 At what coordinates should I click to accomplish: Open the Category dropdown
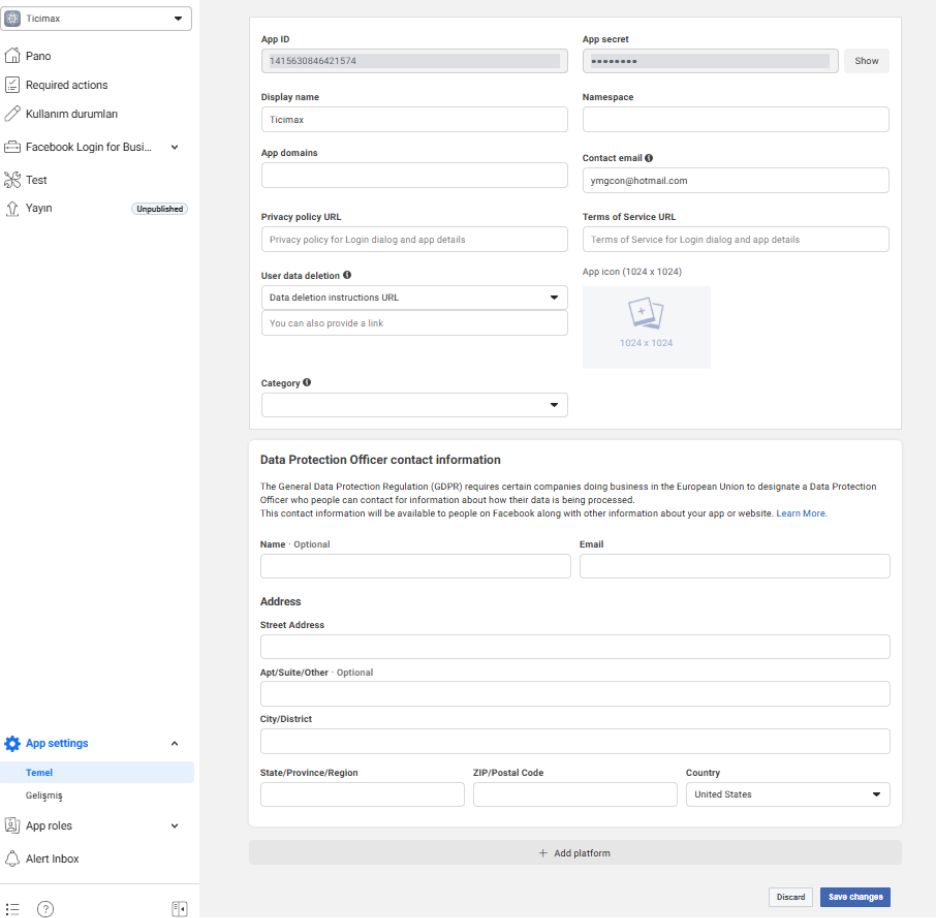pos(414,405)
